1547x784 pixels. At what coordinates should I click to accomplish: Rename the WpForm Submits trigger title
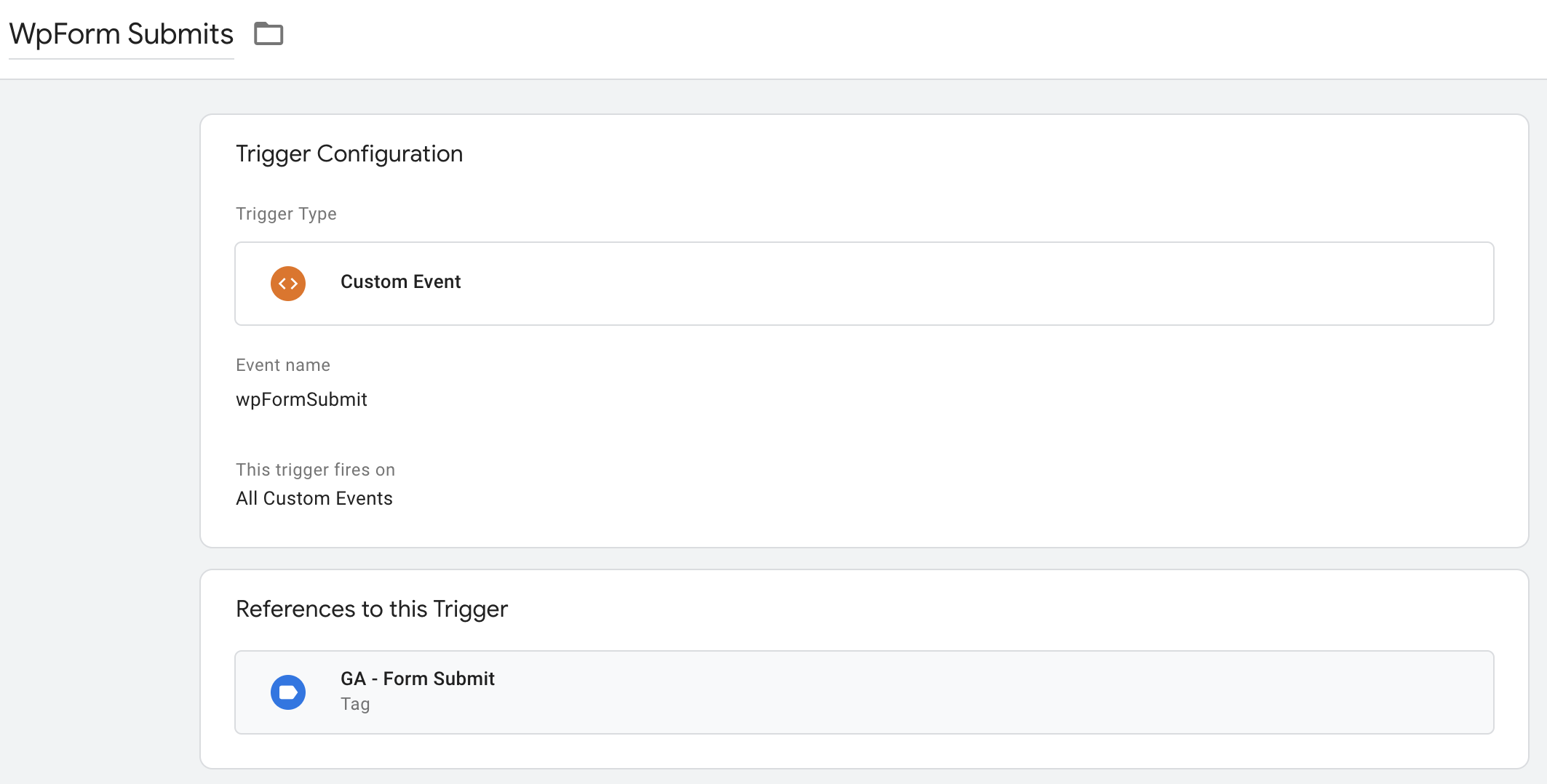tap(121, 34)
